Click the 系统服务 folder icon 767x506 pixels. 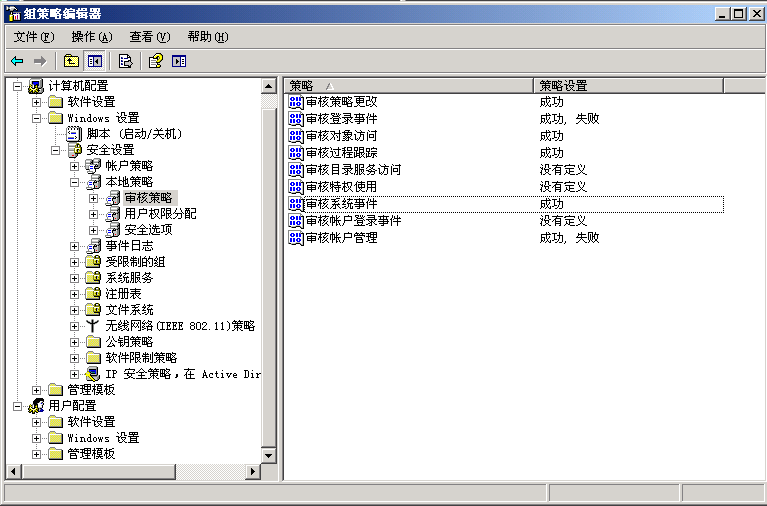pyautogui.click(x=93, y=278)
